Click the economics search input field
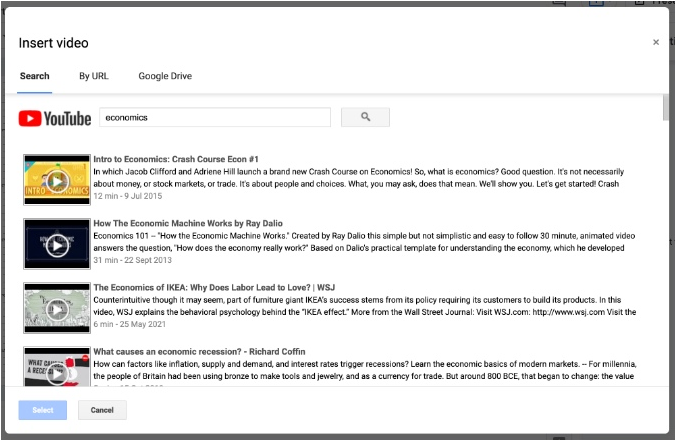The image size is (675, 440). [215, 118]
